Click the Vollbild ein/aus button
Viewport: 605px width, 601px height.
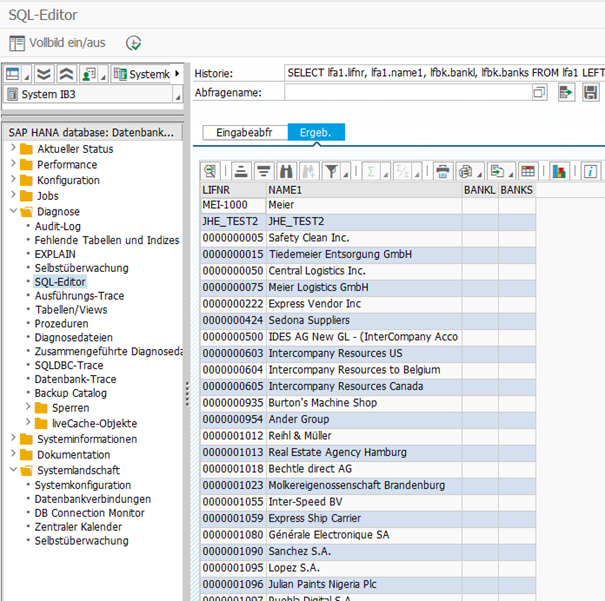[x=58, y=43]
